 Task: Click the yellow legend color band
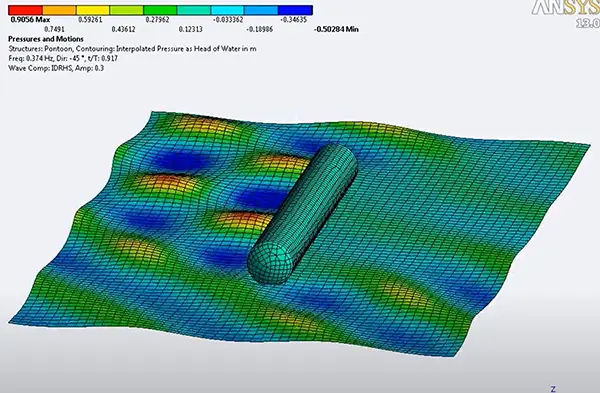pos(93,10)
